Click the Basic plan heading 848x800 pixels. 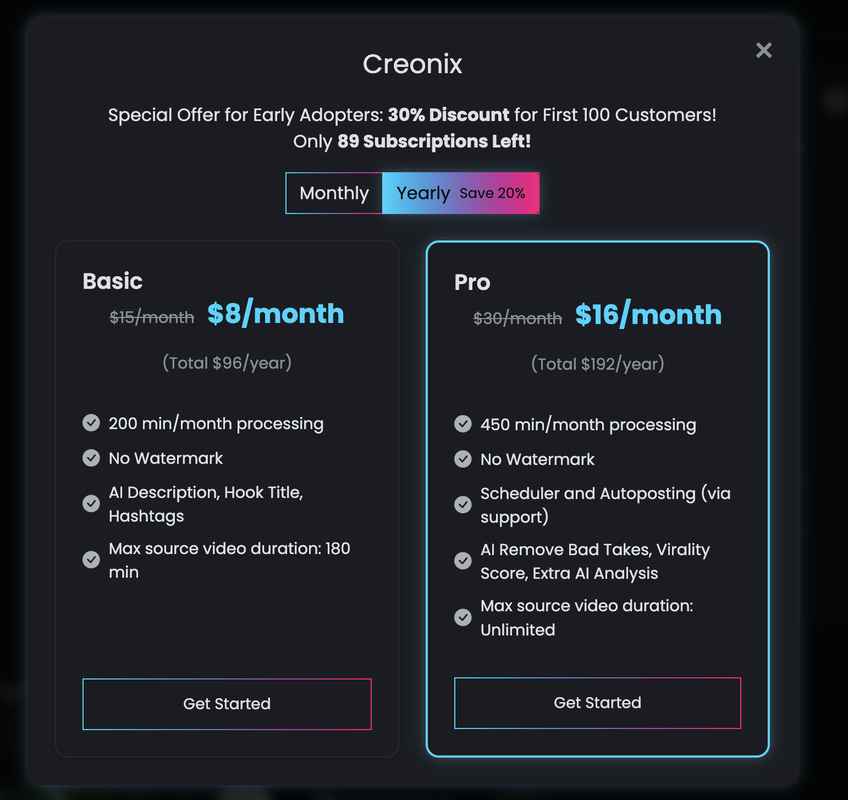[112, 281]
